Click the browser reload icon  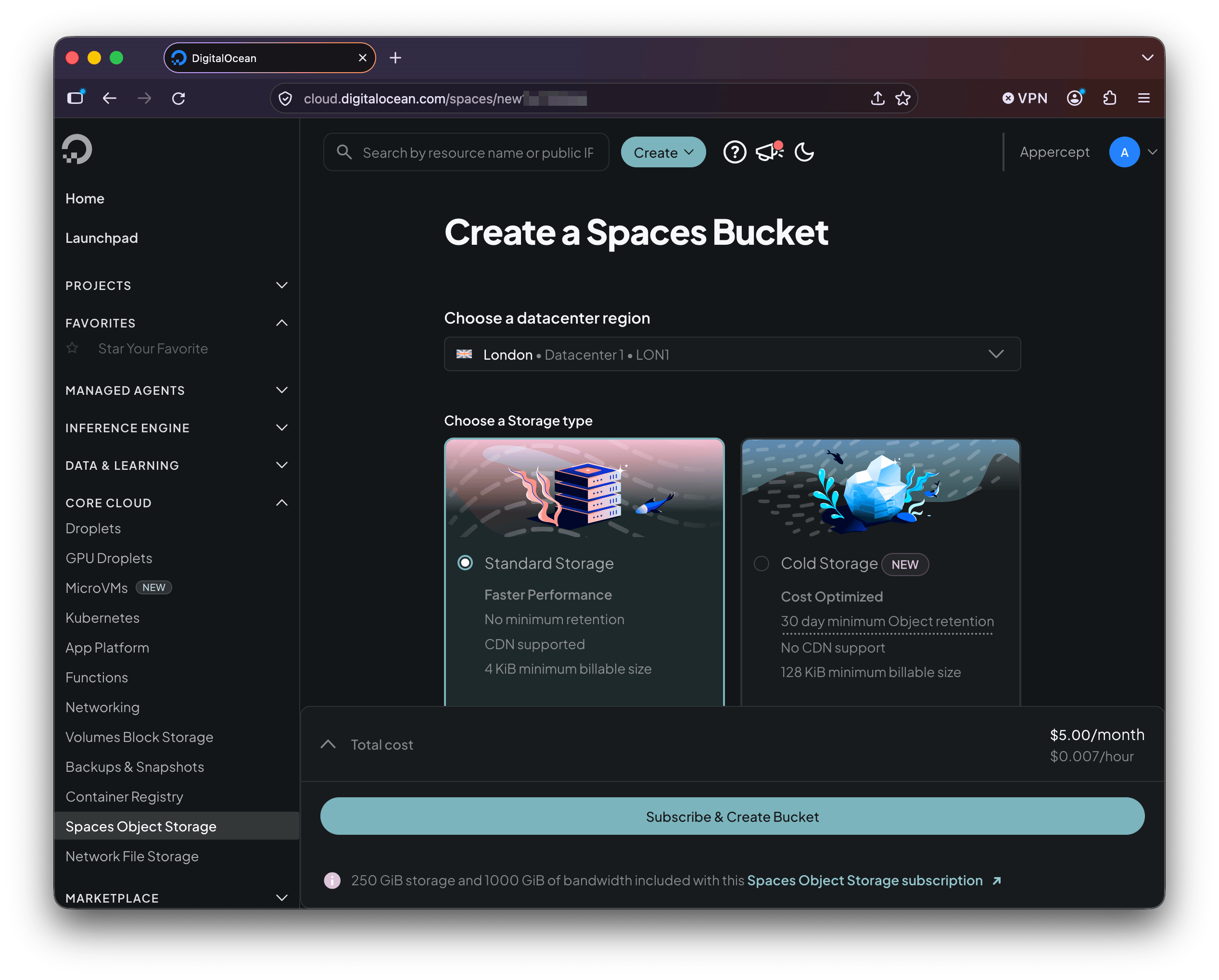178,99
